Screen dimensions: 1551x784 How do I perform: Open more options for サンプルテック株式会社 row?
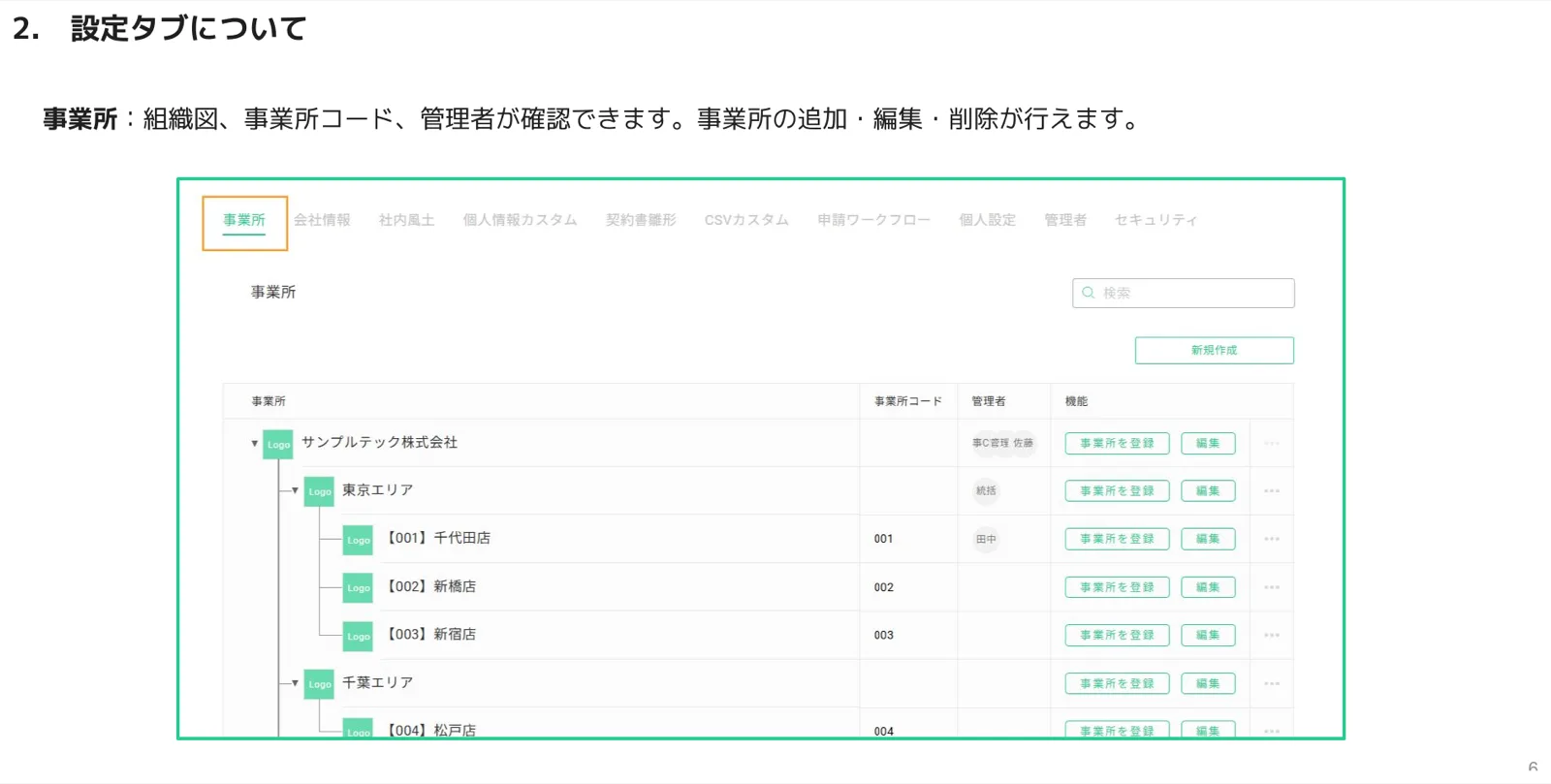pos(1272,443)
